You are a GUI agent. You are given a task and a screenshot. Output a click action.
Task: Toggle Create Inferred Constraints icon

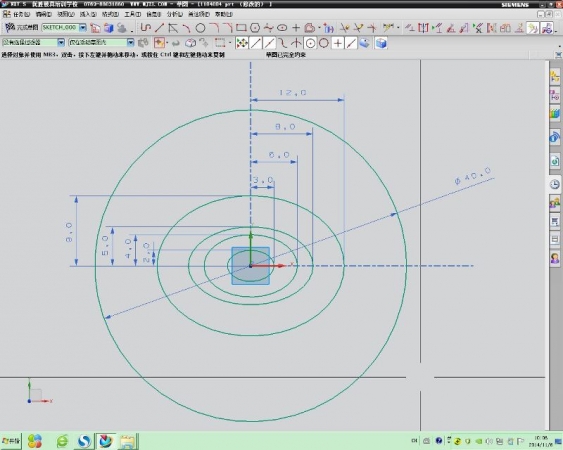[x=532, y=28]
